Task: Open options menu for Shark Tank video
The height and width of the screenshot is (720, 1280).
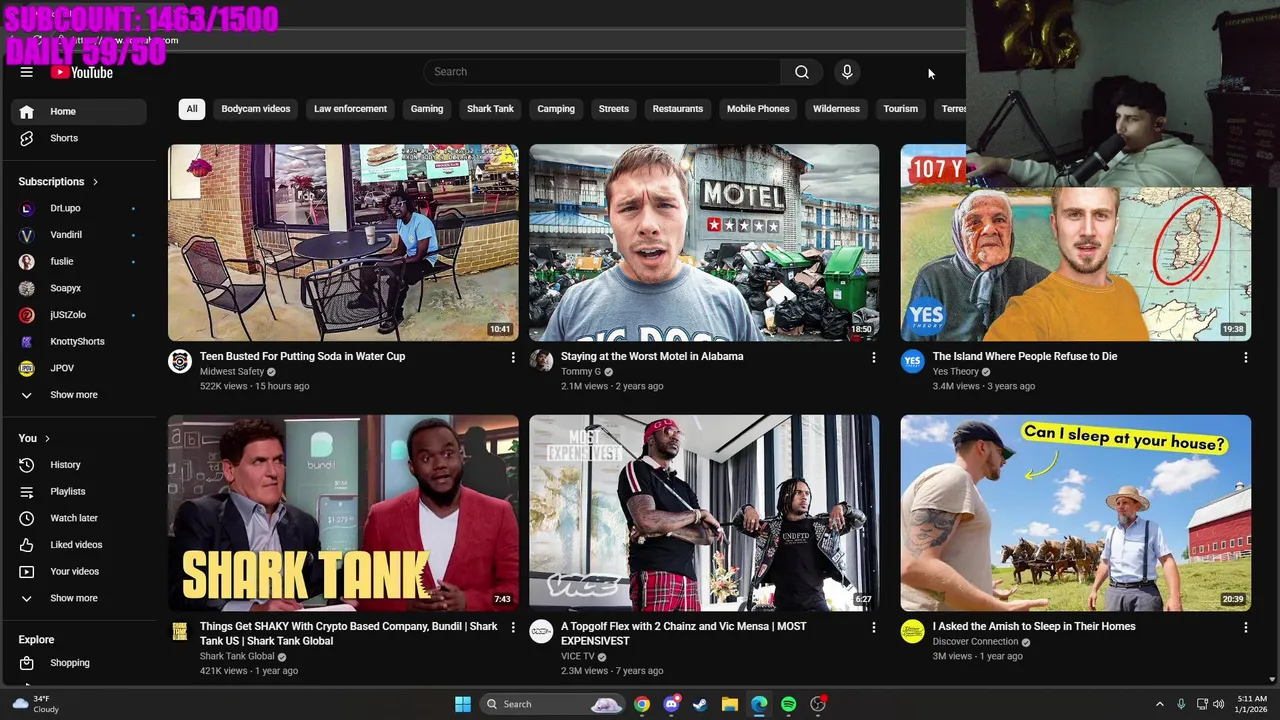Action: (x=513, y=627)
